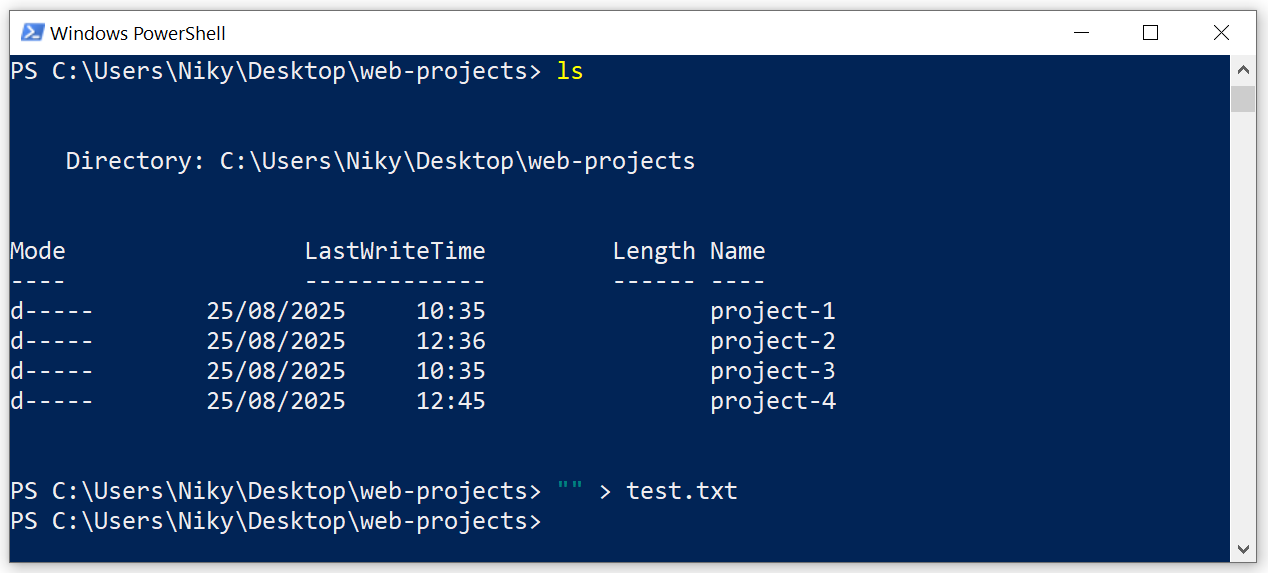Minimize the Windows PowerShell window
The width and height of the screenshot is (1268, 573).
point(1079,33)
